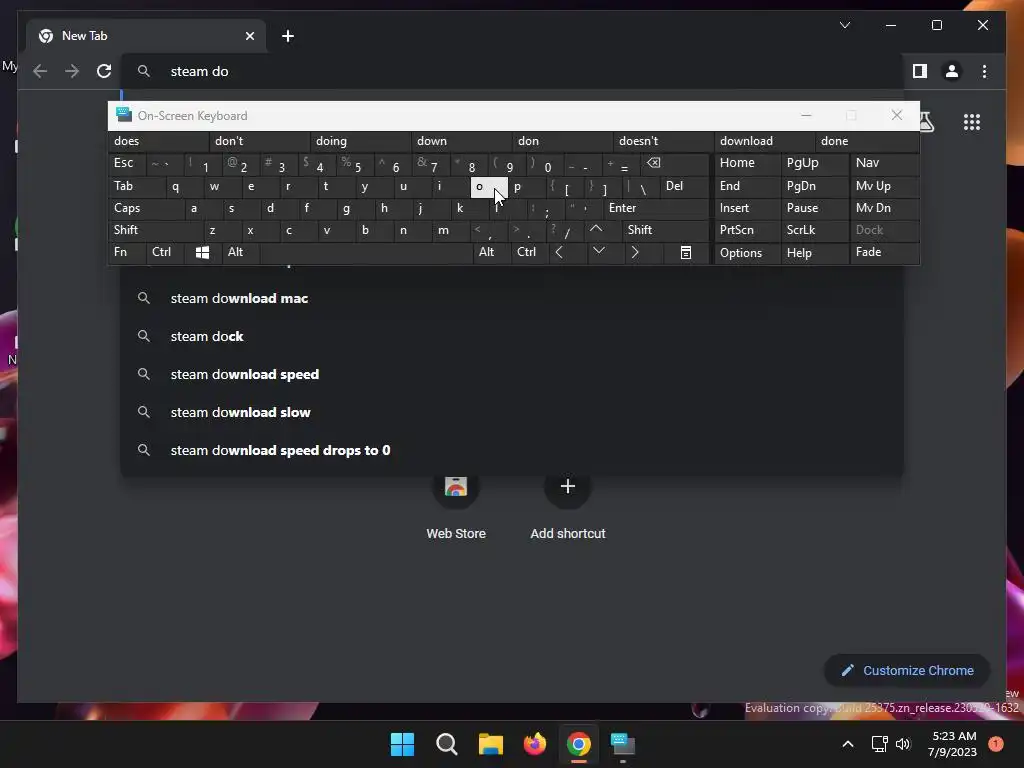Click the Mv Up key
Screen dimensions: 1024x768
coord(884,186)
